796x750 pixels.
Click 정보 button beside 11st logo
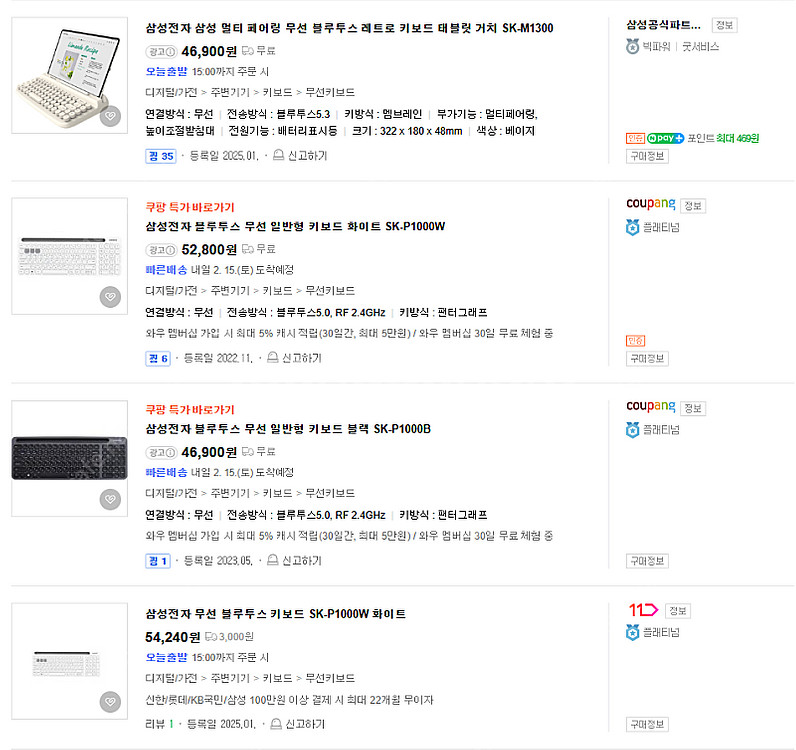click(678, 611)
